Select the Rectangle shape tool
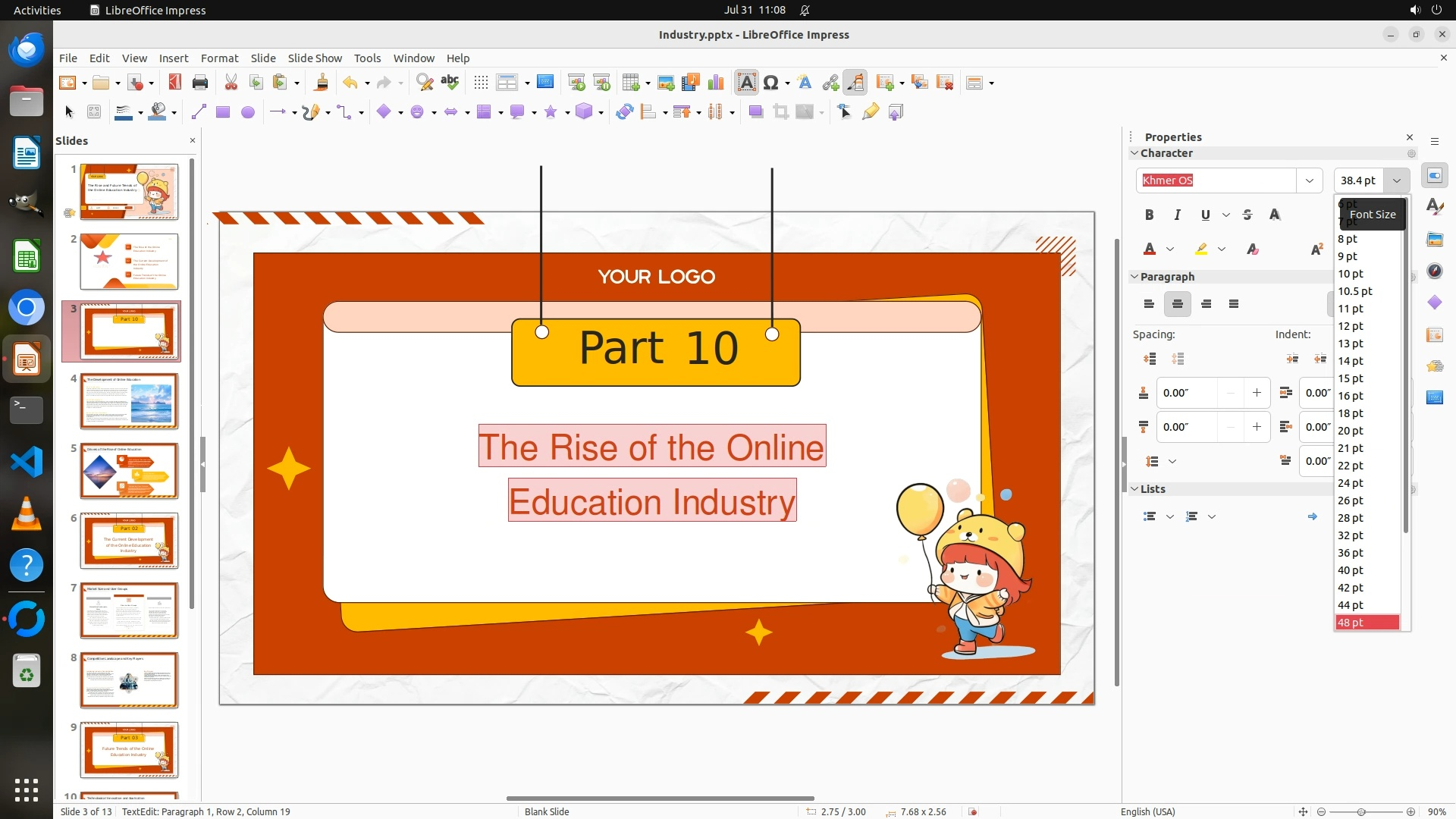 pyautogui.click(x=222, y=112)
